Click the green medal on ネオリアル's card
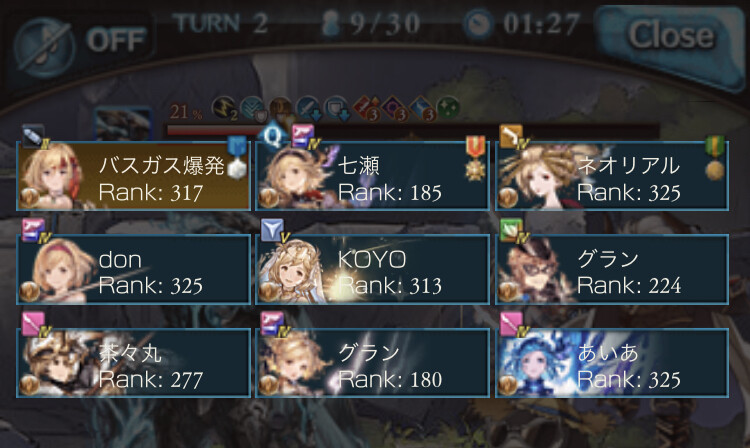This screenshot has width=750, height=448. click(715, 158)
